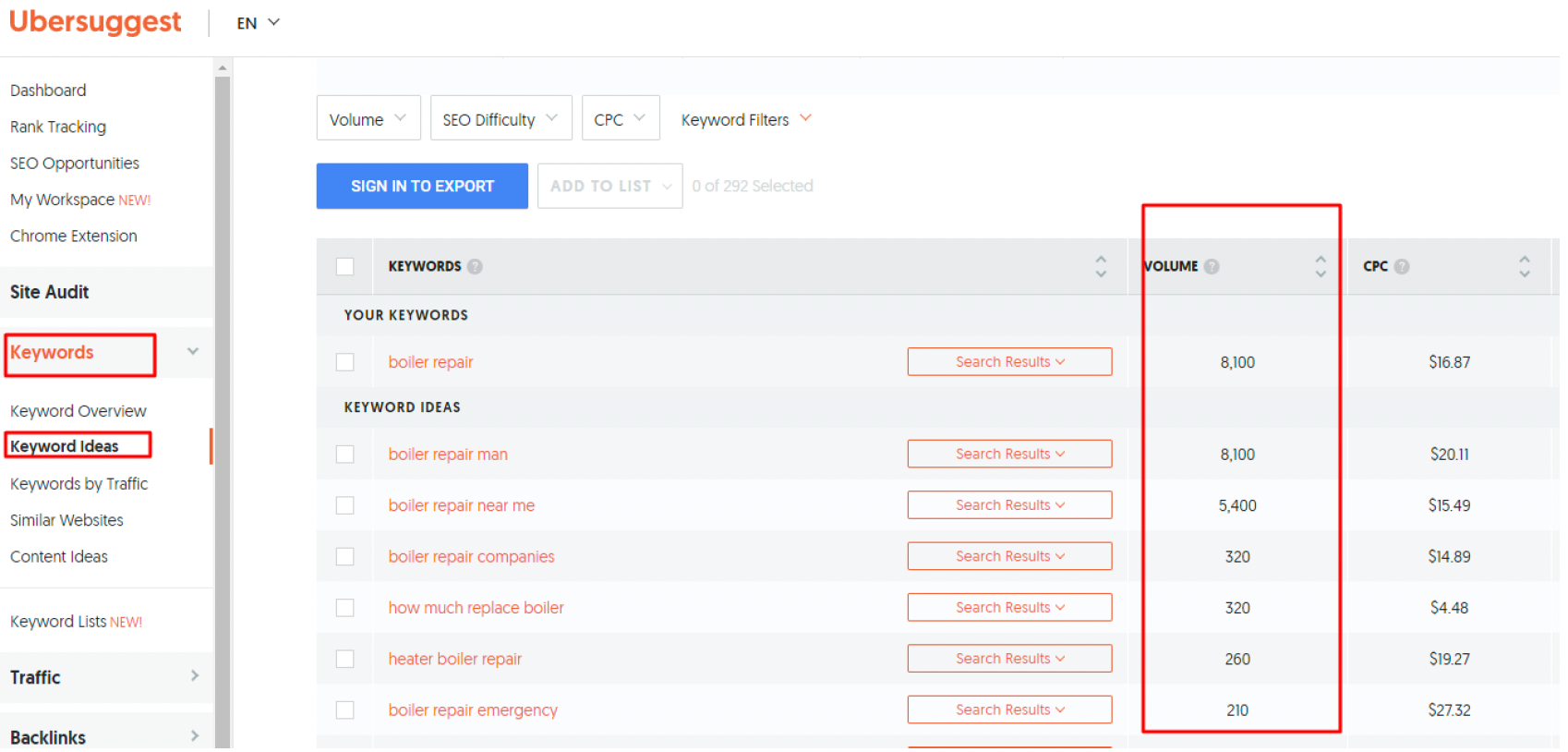Select the Keywords sidebar heading

pyautogui.click(x=52, y=353)
